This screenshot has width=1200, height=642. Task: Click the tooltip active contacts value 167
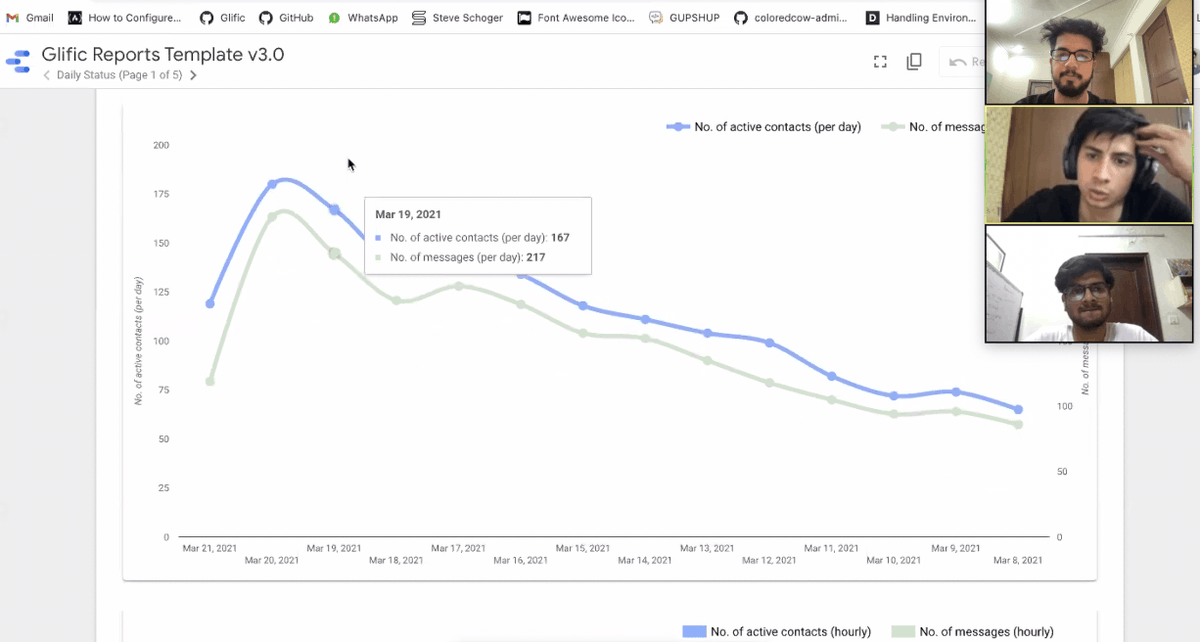560,237
